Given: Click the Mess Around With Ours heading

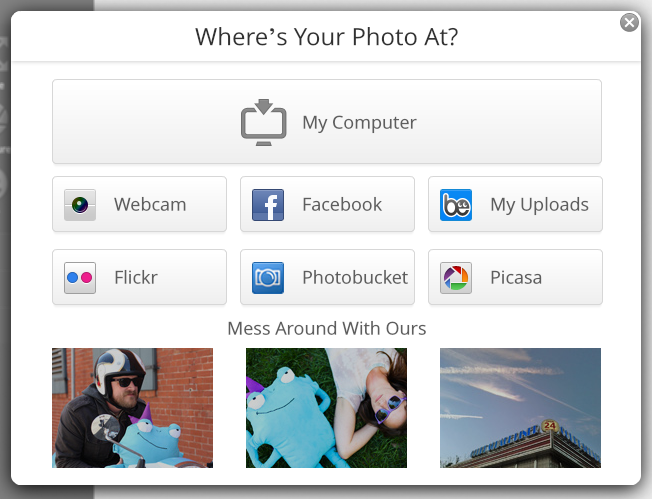Looking at the screenshot, I should point(327,328).
